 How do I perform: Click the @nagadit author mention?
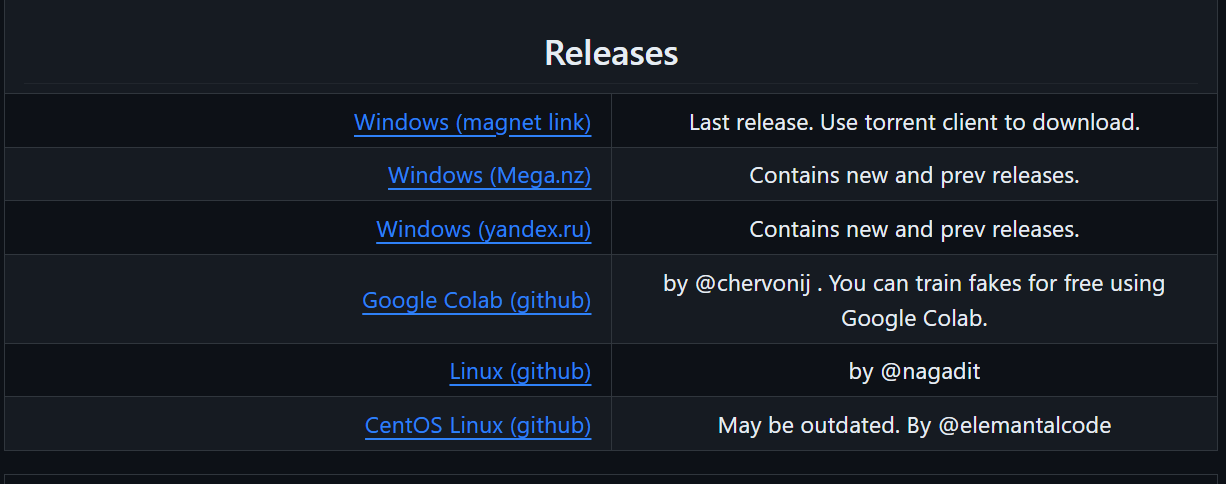pos(930,372)
